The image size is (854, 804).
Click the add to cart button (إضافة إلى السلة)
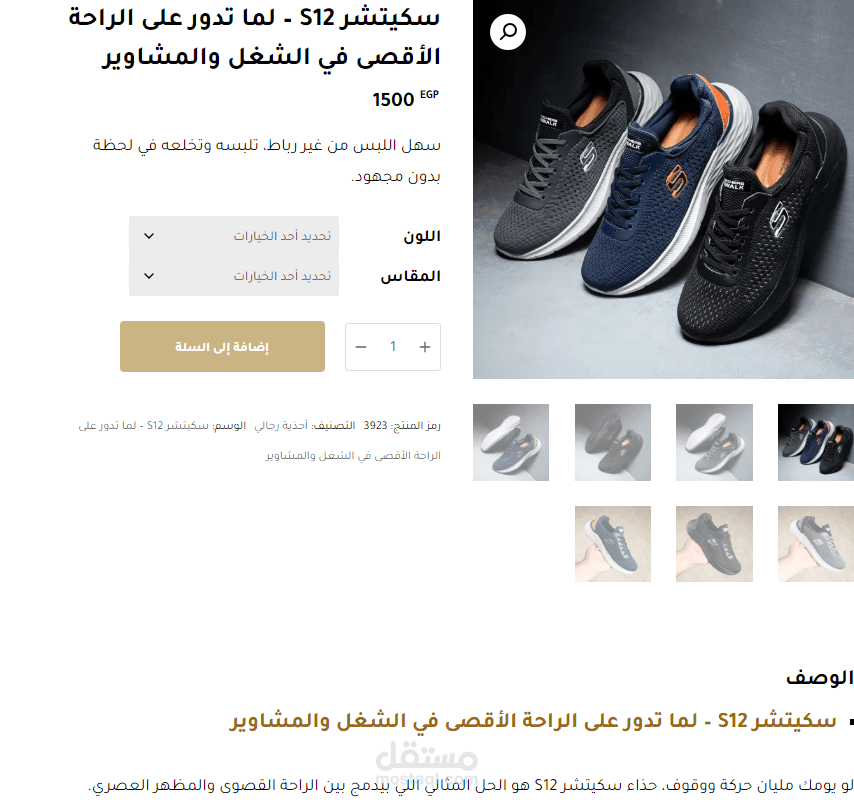pyautogui.click(x=222, y=347)
